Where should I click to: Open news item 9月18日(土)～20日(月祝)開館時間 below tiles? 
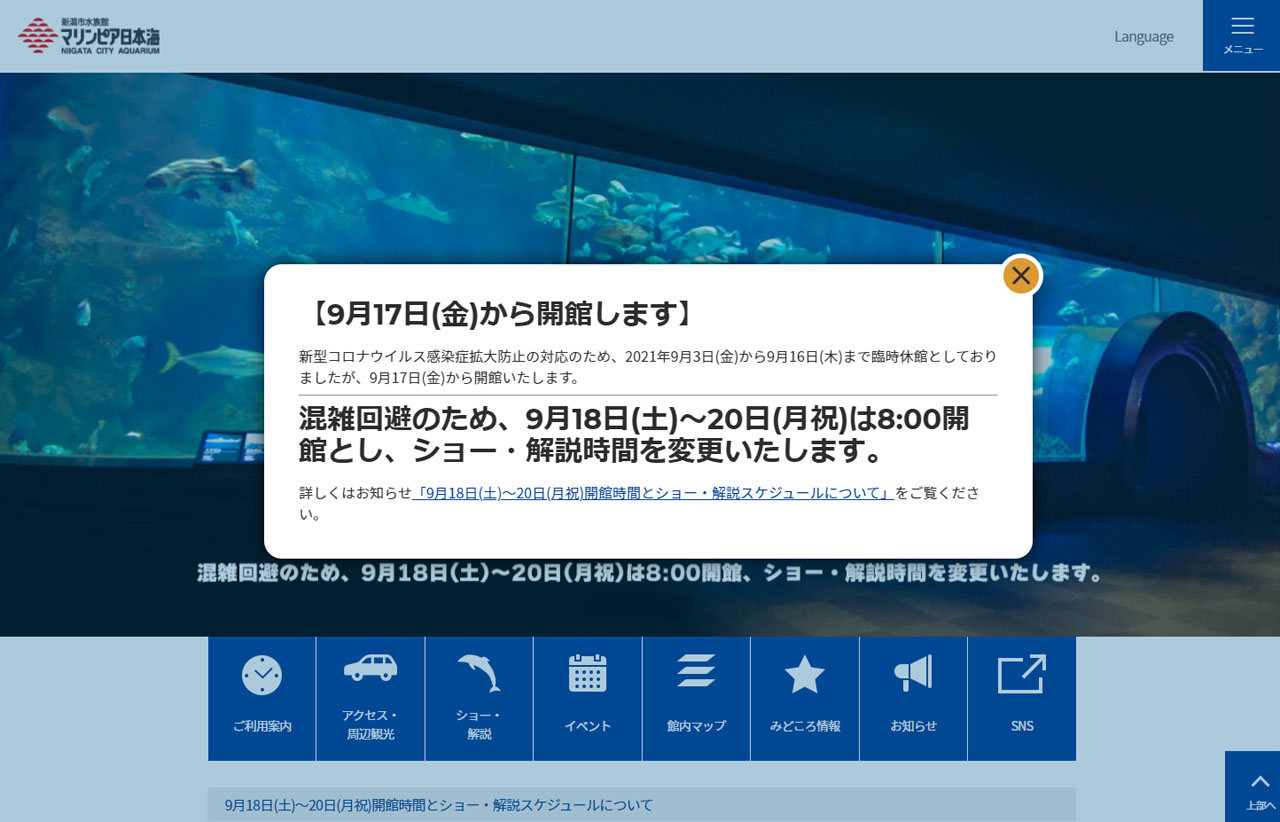[x=641, y=804]
